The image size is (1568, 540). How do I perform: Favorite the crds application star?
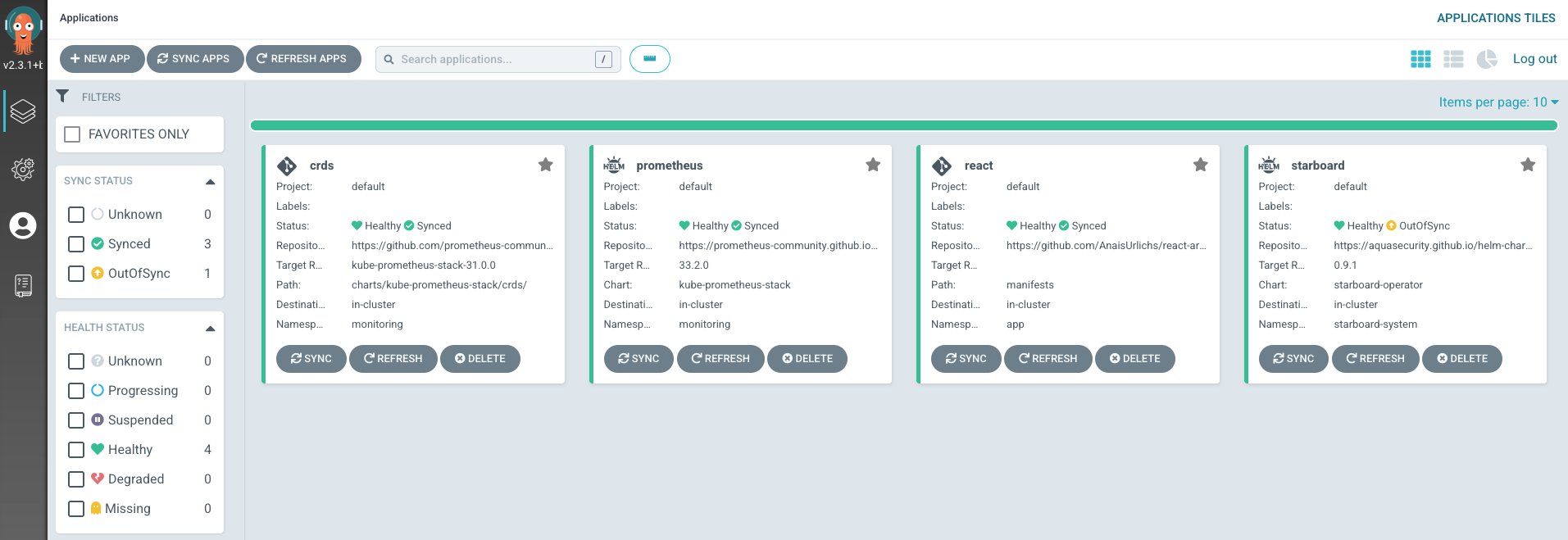545,165
